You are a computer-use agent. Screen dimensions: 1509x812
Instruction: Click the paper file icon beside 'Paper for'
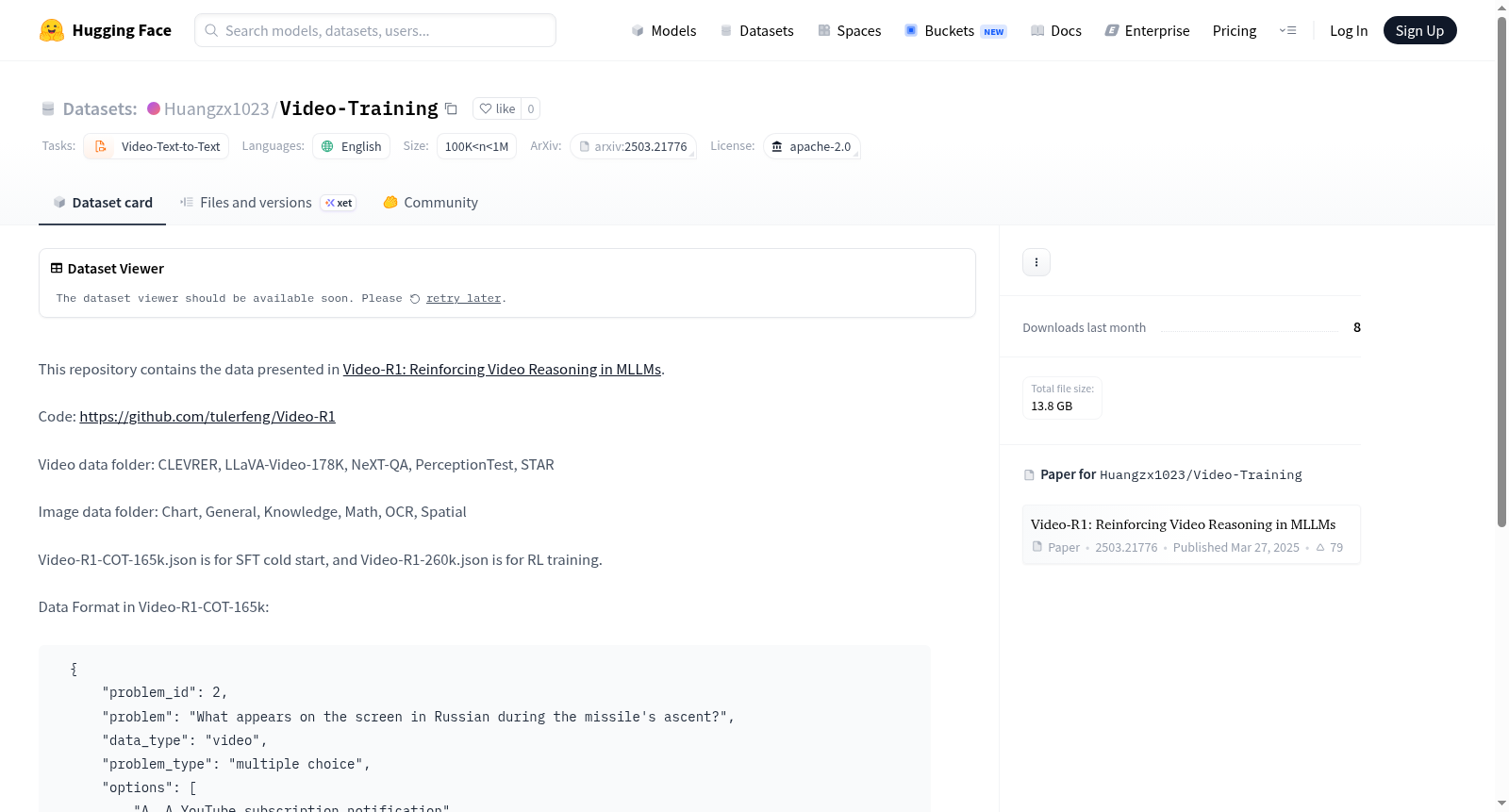[x=1029, y=475]
